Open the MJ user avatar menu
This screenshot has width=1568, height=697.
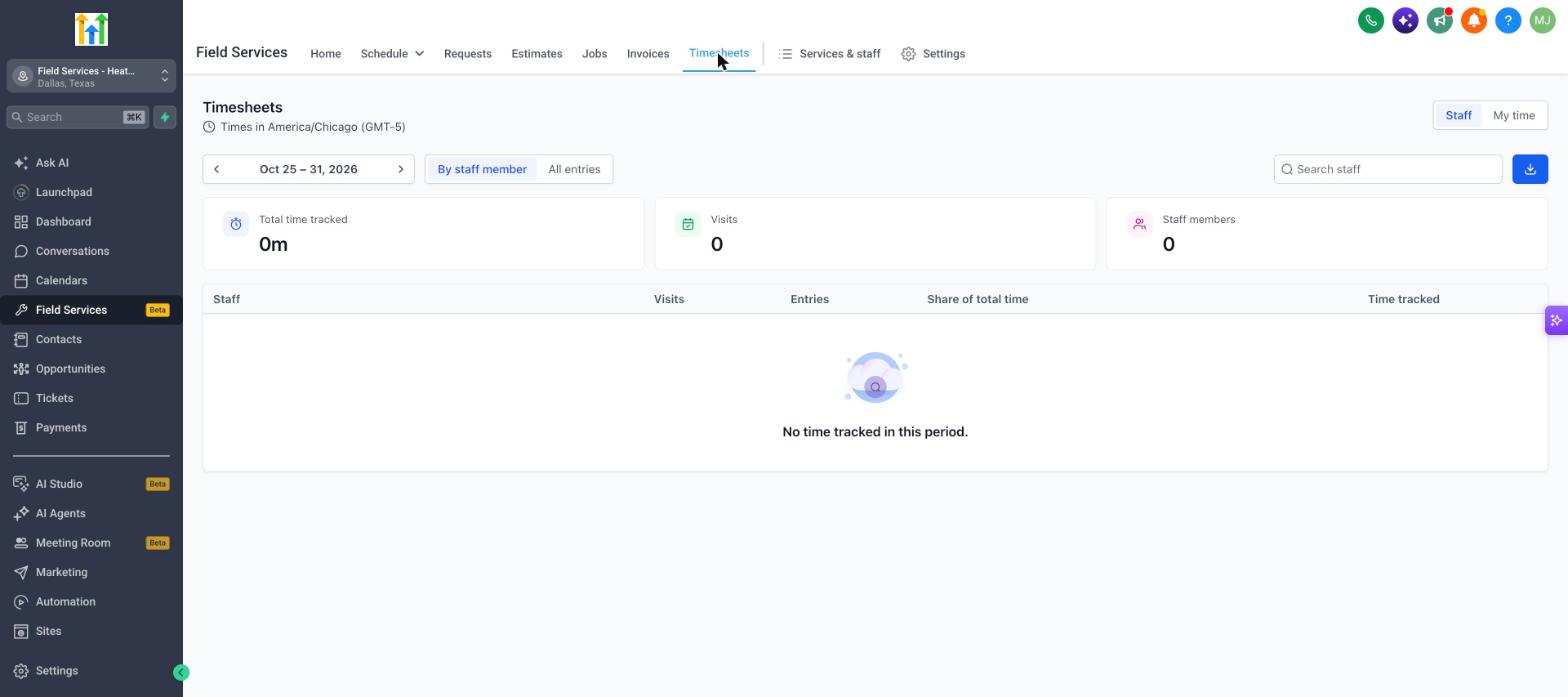1542,20
